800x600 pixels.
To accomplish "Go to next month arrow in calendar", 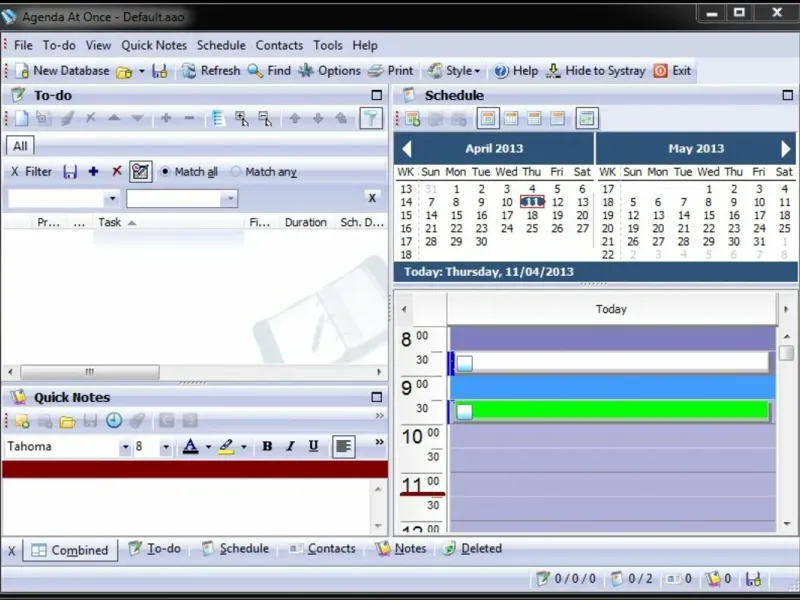I will point(785,149).
